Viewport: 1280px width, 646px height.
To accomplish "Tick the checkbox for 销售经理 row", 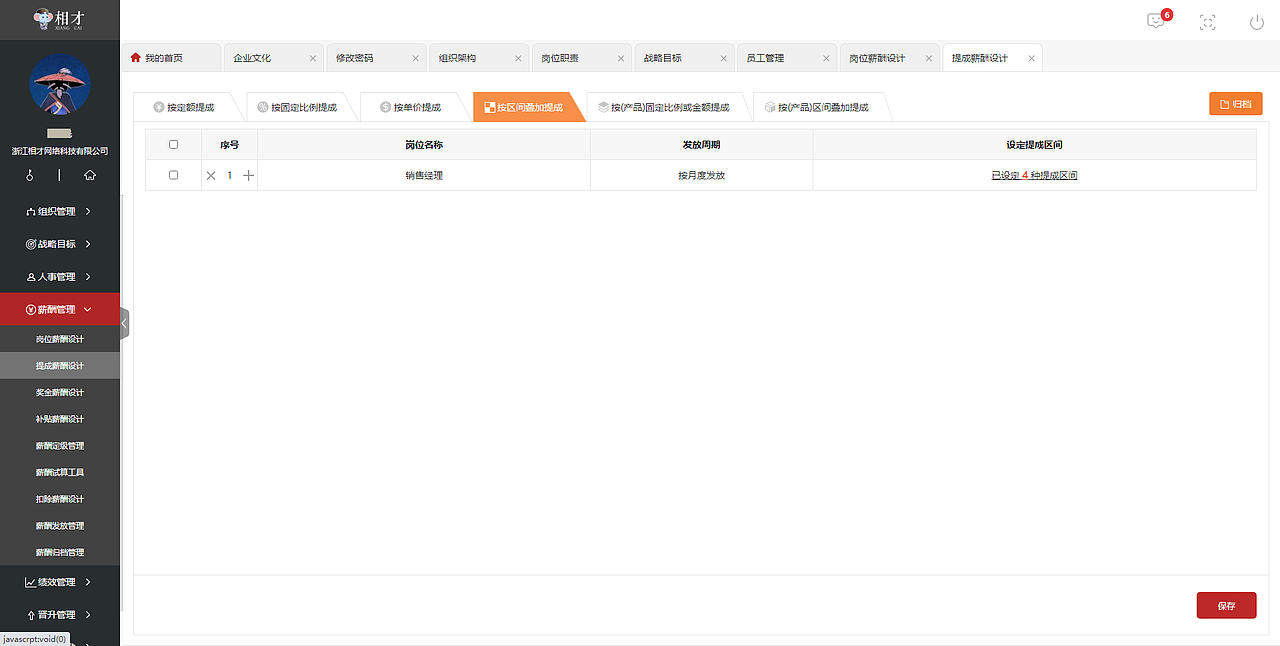I will tap(173, 175).
